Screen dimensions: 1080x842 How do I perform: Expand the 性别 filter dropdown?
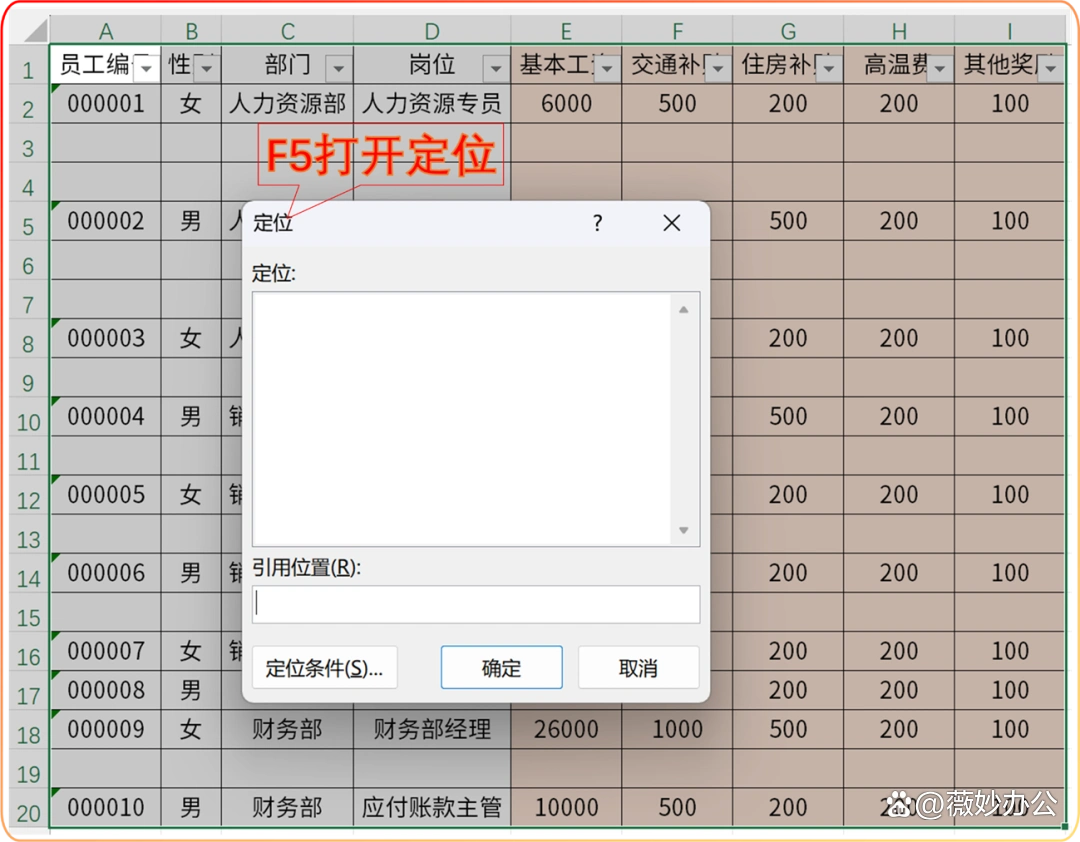pos(206,66)
